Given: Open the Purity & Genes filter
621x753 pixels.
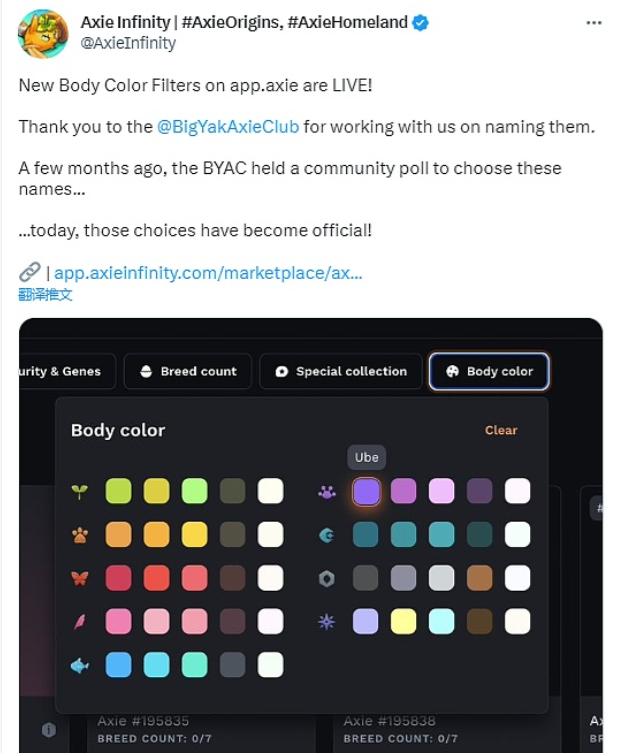Looking at the screenshot, I should point(66,371).
